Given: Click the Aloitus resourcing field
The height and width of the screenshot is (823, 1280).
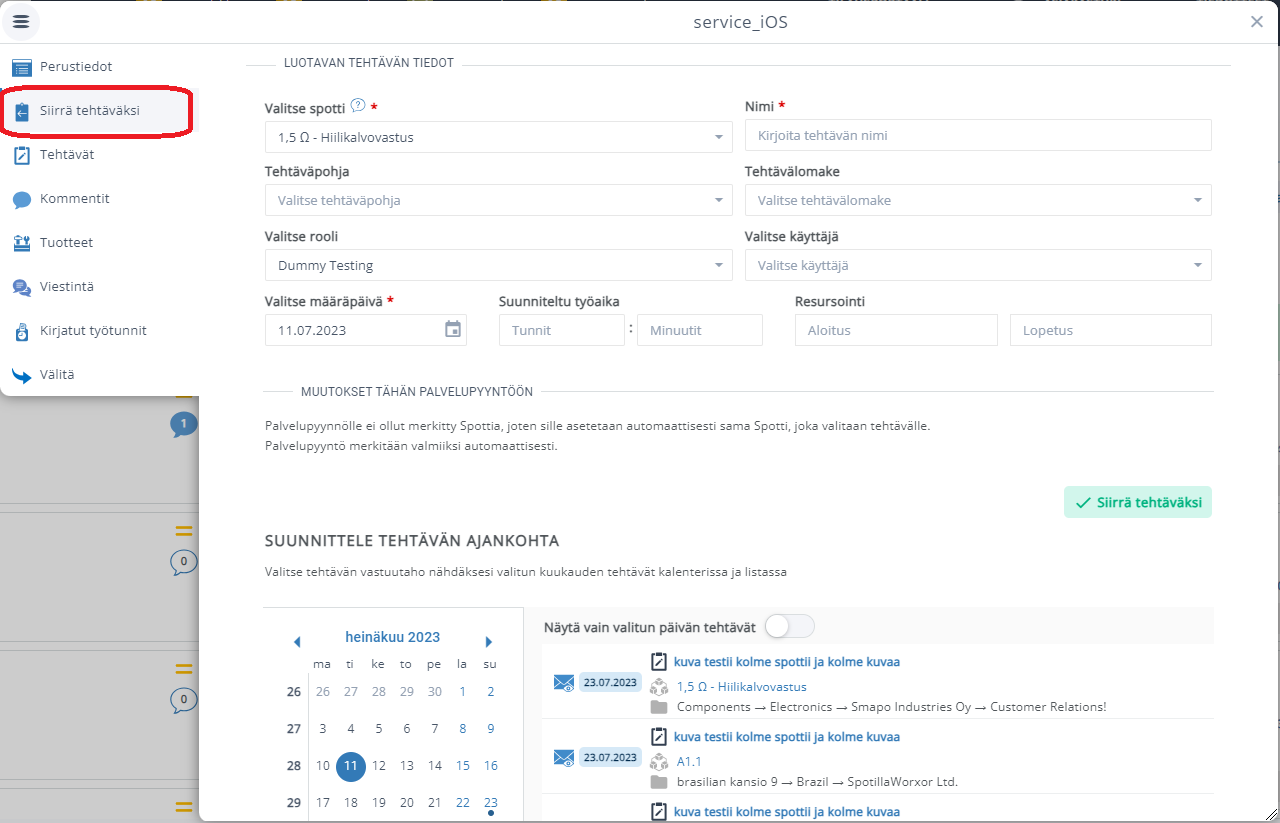Looking at the screenshot, I should click(x=896, y=330).
